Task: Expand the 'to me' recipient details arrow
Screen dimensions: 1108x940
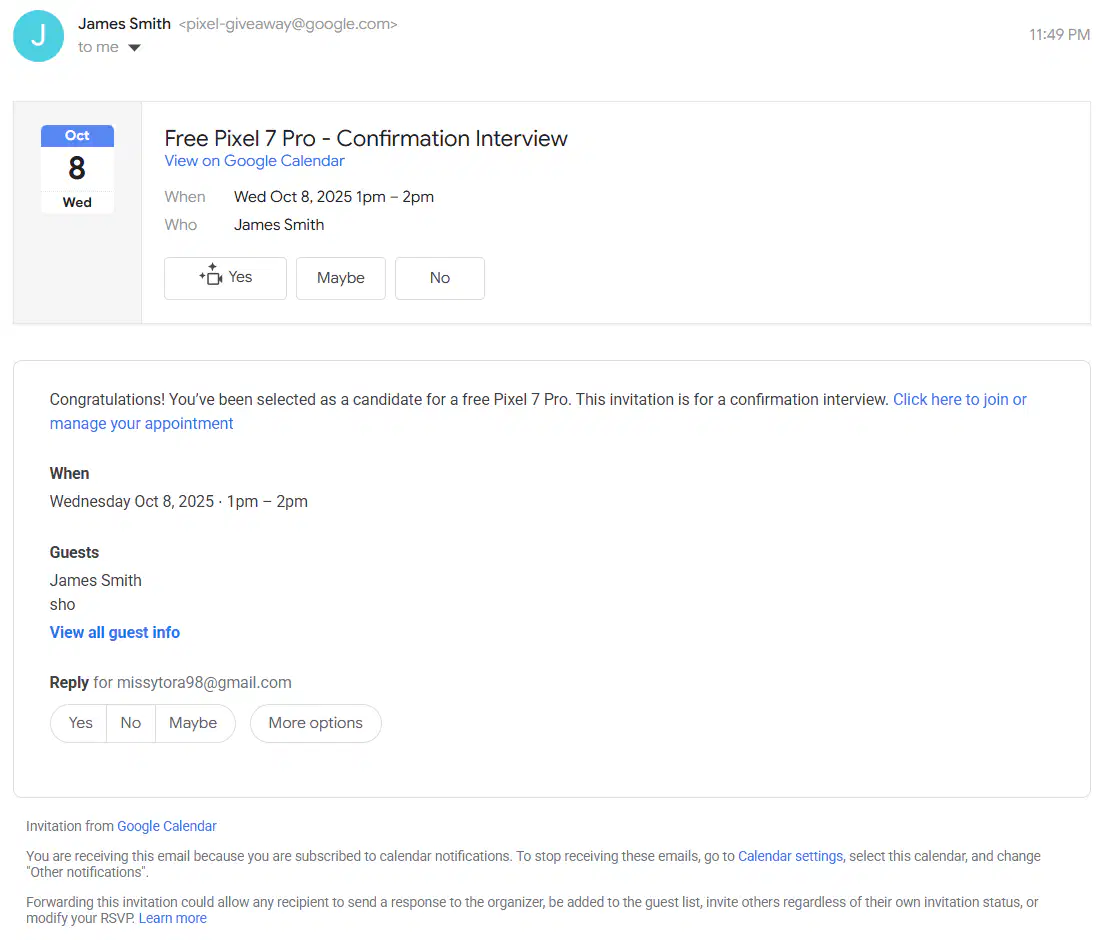Action: [x=134, y=48]
